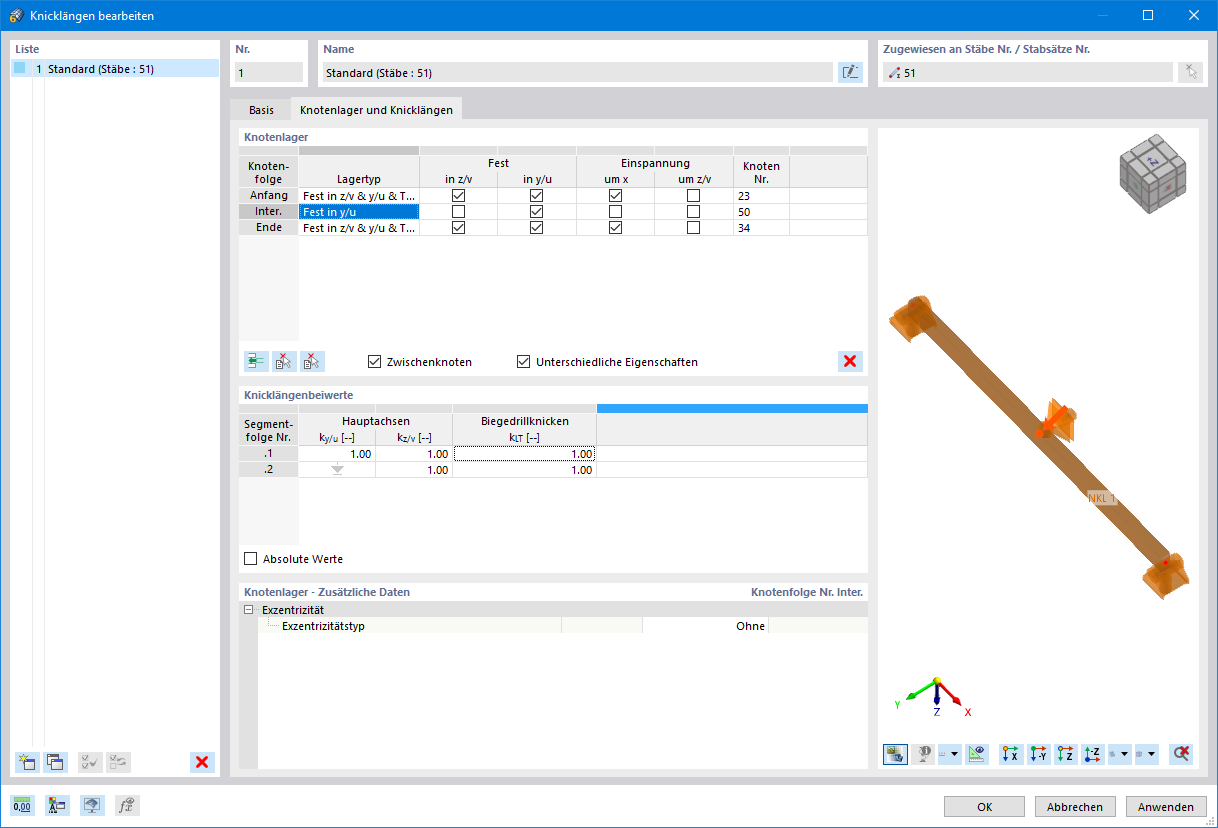This screenshot has width=1218, height=828.
Task: Click the kz/v cell of segment .2
Action: pos(414,470)
